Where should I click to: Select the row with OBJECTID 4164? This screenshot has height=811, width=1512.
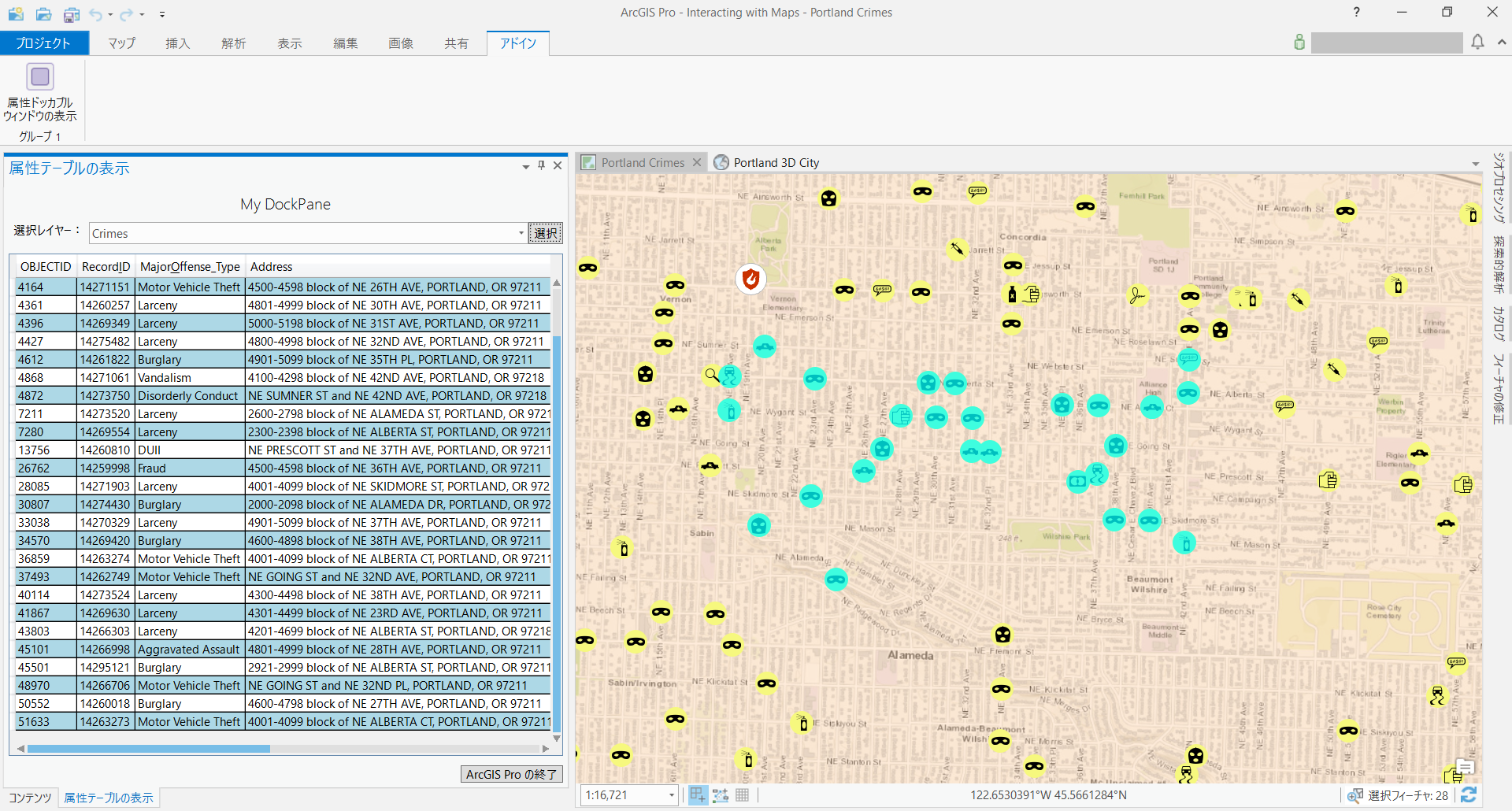(x=283, y=287)
